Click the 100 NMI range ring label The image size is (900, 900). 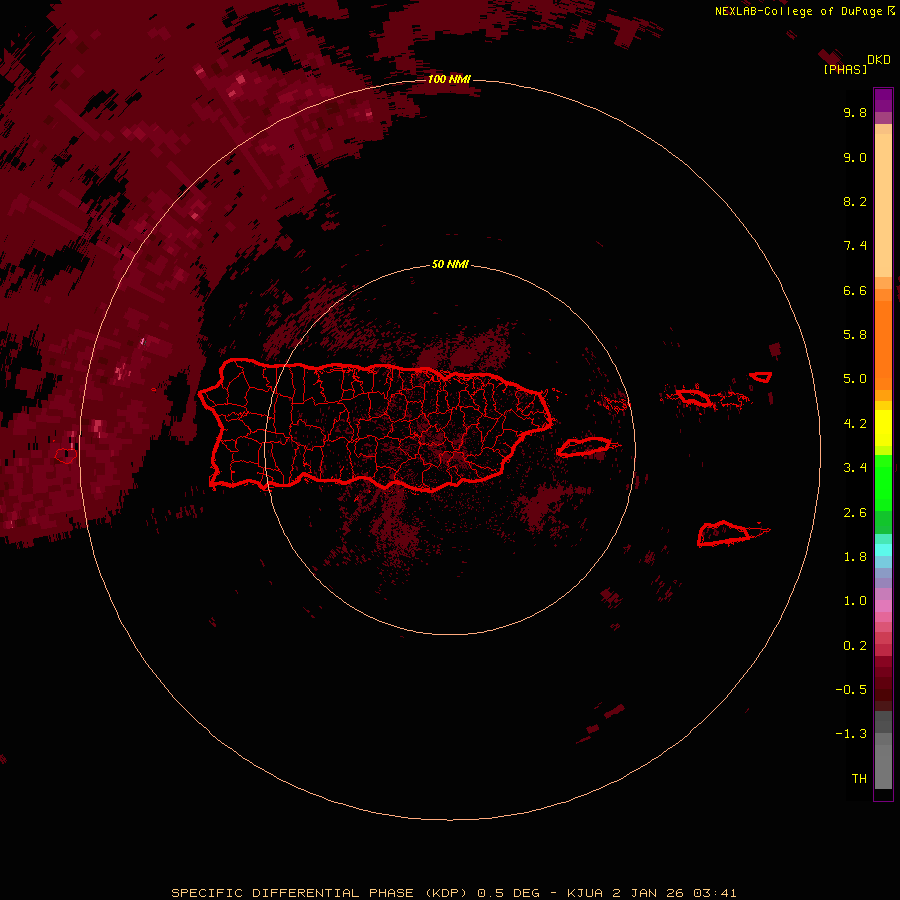click(449, 79)
